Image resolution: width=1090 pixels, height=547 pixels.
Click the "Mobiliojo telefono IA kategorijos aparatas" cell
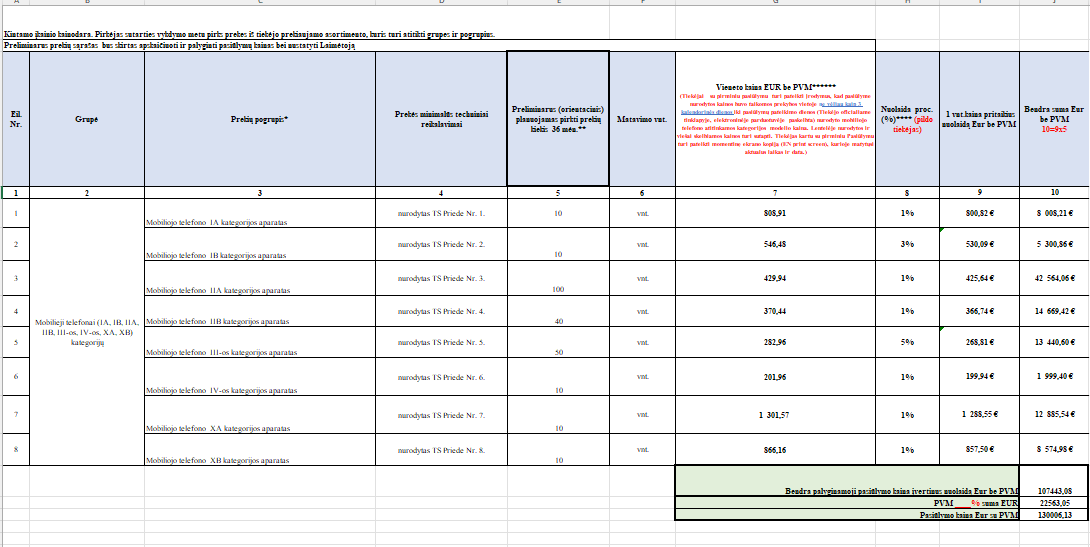pos(259,223)
